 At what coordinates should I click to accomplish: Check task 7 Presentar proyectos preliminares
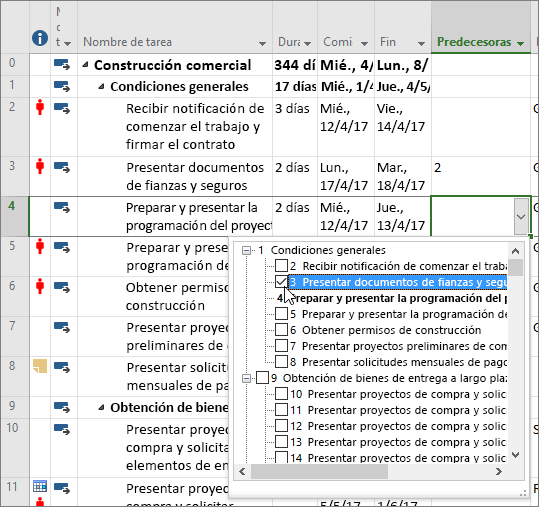click(281, 346)
